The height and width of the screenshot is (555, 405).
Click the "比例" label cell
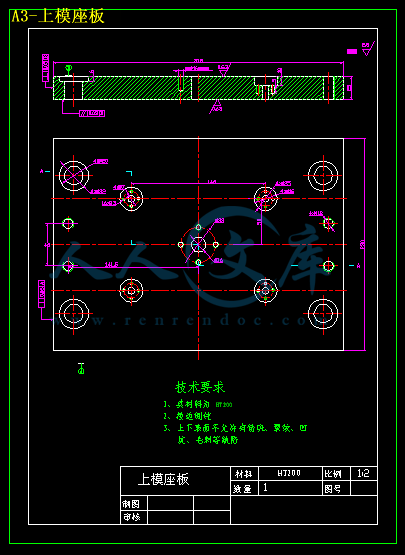(x=336, y=474)
